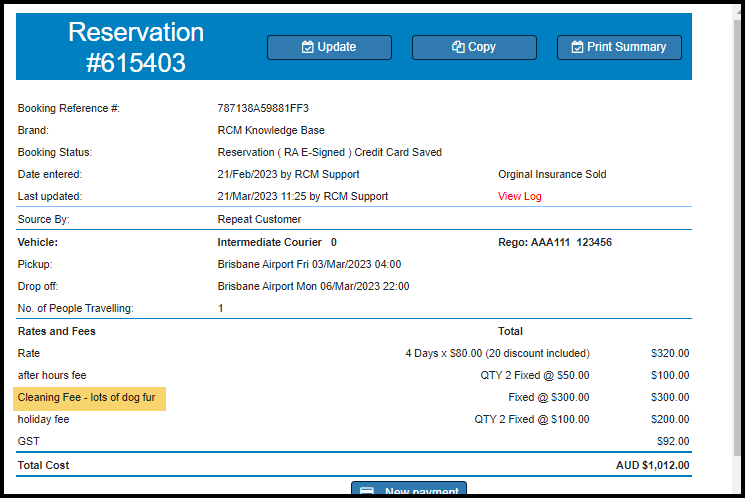745x498 pixels.
Task: Click the Rego AAA111 123456 text
Action: pyautogui.click(x=554, y=242)
